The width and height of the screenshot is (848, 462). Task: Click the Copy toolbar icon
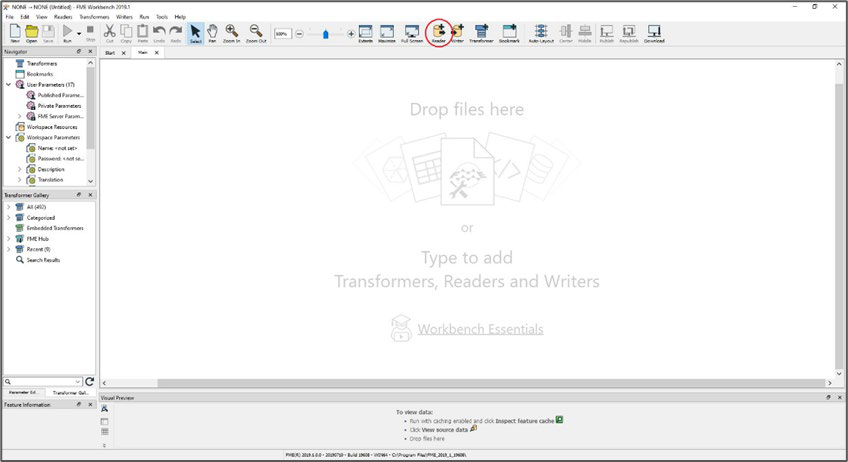coord(126,34)
